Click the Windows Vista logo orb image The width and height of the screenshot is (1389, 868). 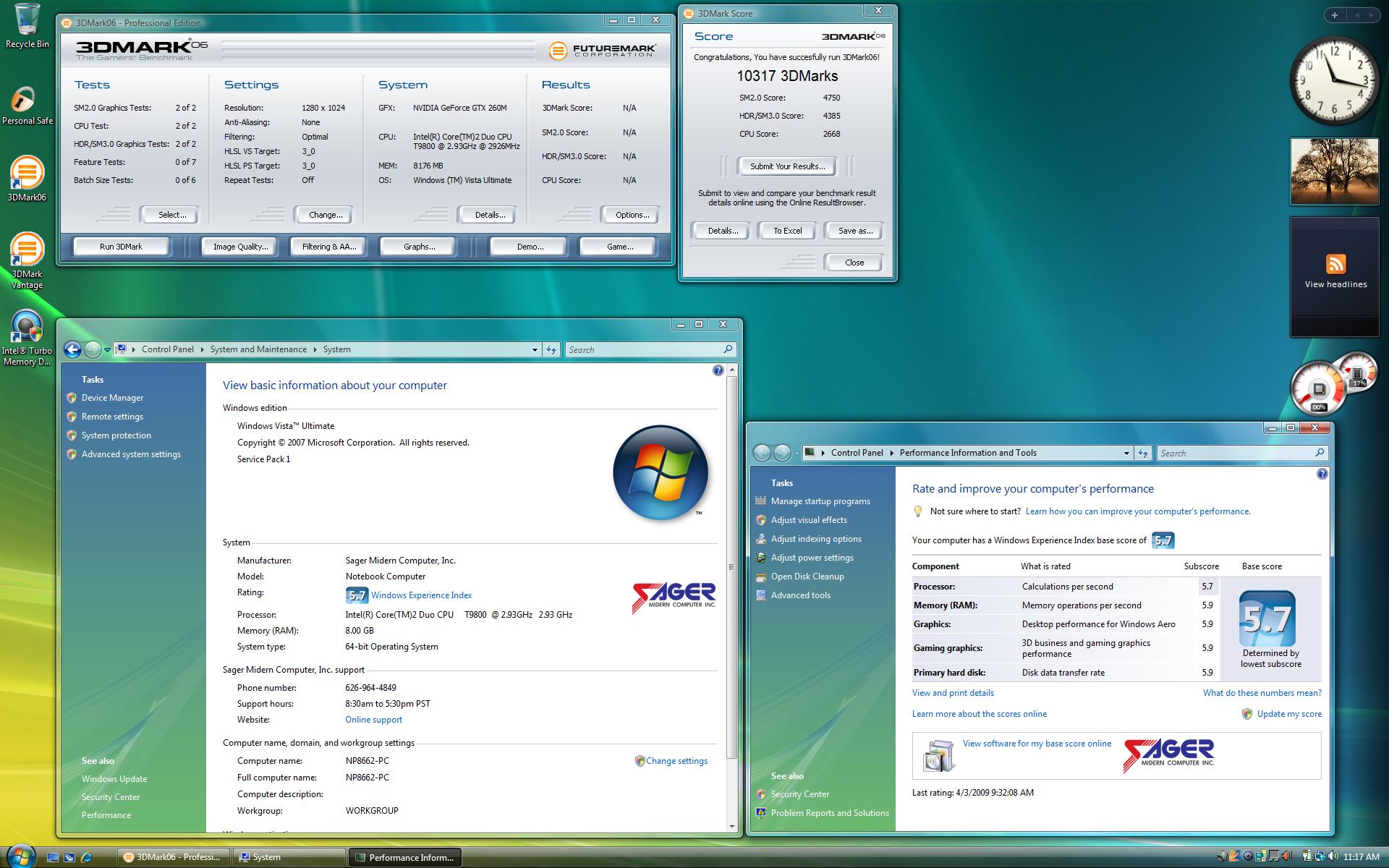(x=660, y=473)
